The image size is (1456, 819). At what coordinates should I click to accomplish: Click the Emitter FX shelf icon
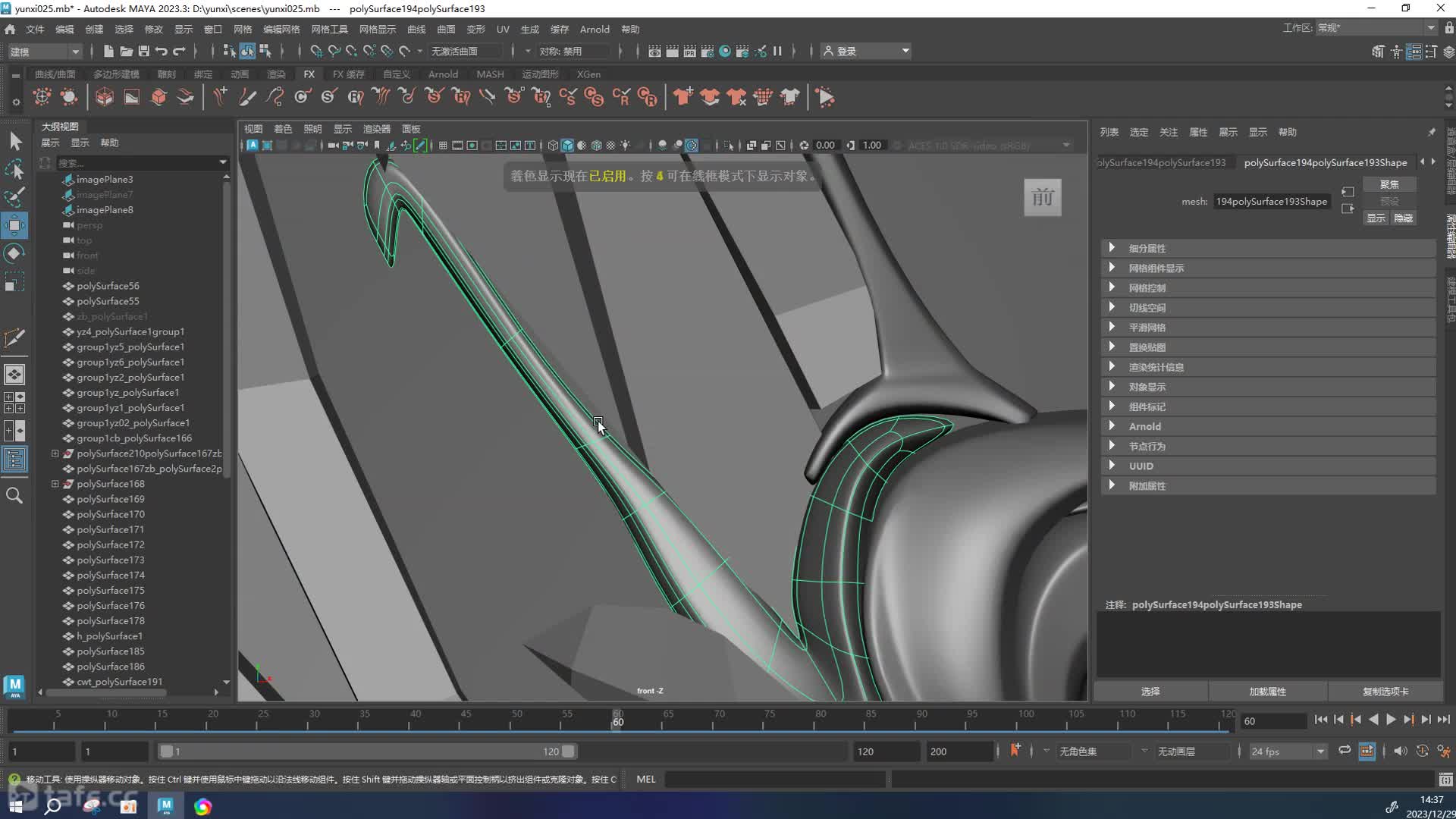coord(42,97)
